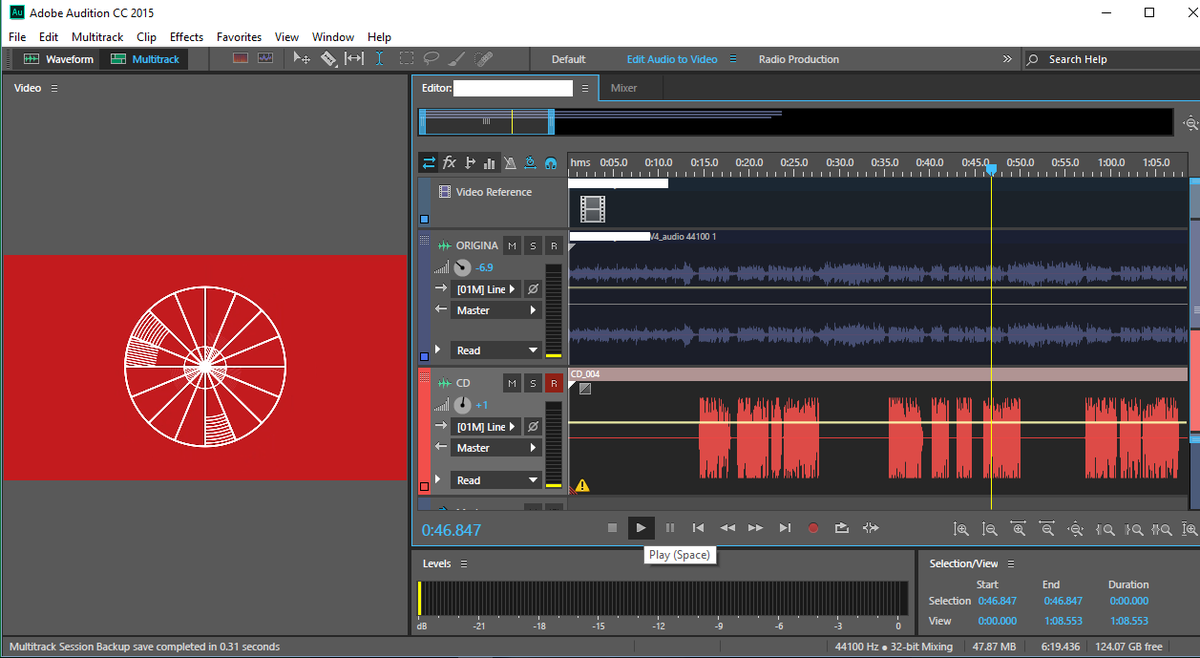
Task: Open CD track input [01M] Line dropdown
Action: [x=487, y=427]
